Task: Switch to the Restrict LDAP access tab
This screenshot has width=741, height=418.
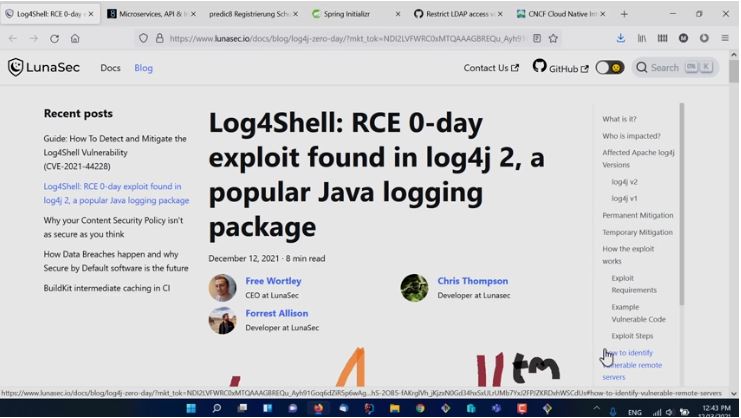Action: [x=457, y=14]
